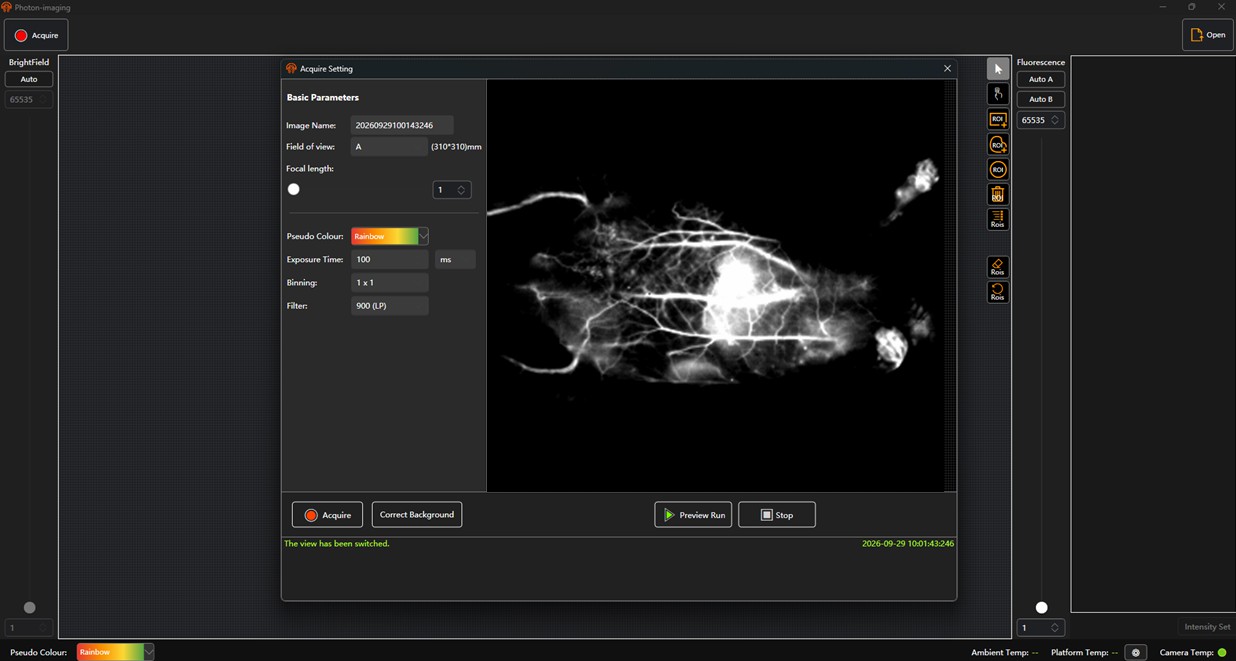Open the exposure unit ms dropdown
1236x661 pixels.
click(x=455, y=259)
